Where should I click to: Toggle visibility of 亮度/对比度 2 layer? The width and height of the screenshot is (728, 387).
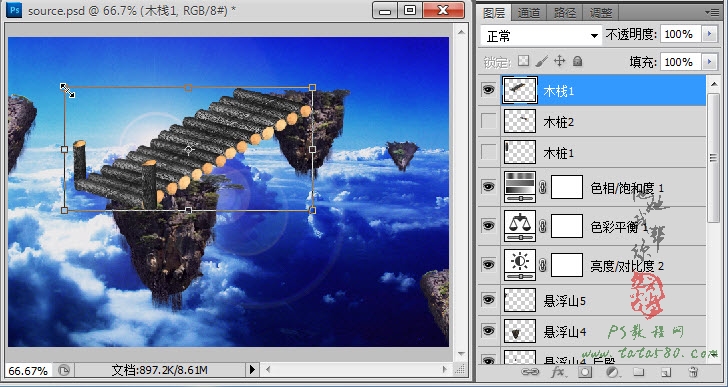[488, 265]
